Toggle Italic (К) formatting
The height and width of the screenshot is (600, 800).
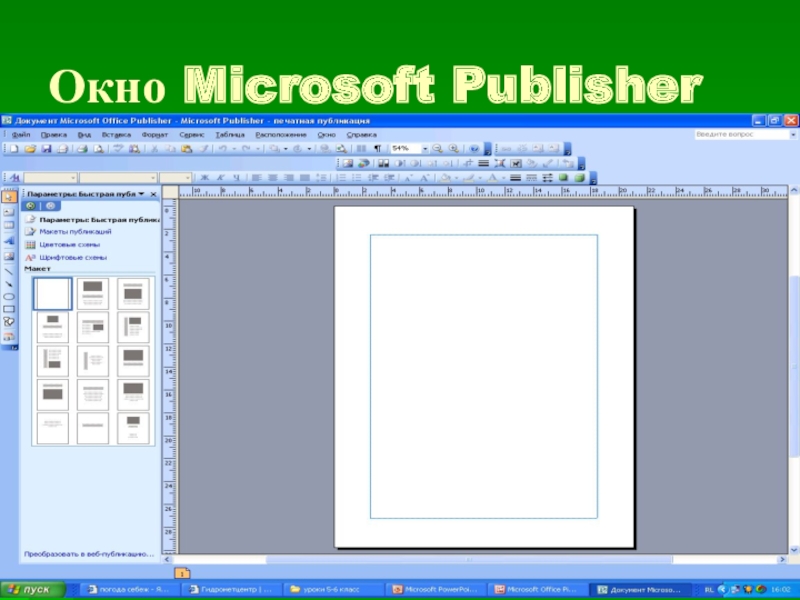(x=220, y=178)
